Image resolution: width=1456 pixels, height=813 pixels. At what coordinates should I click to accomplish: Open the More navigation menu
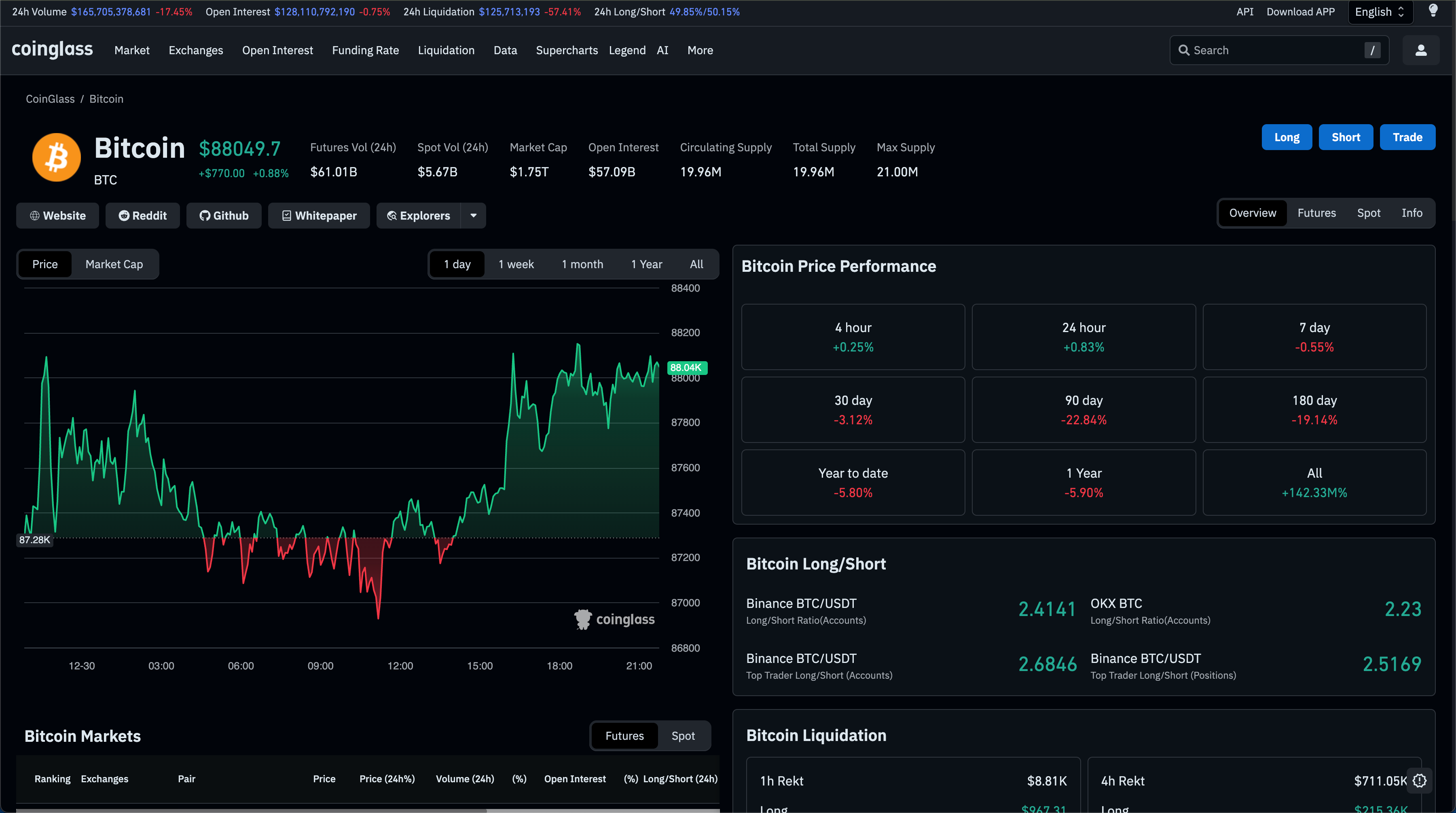(700, 50)
